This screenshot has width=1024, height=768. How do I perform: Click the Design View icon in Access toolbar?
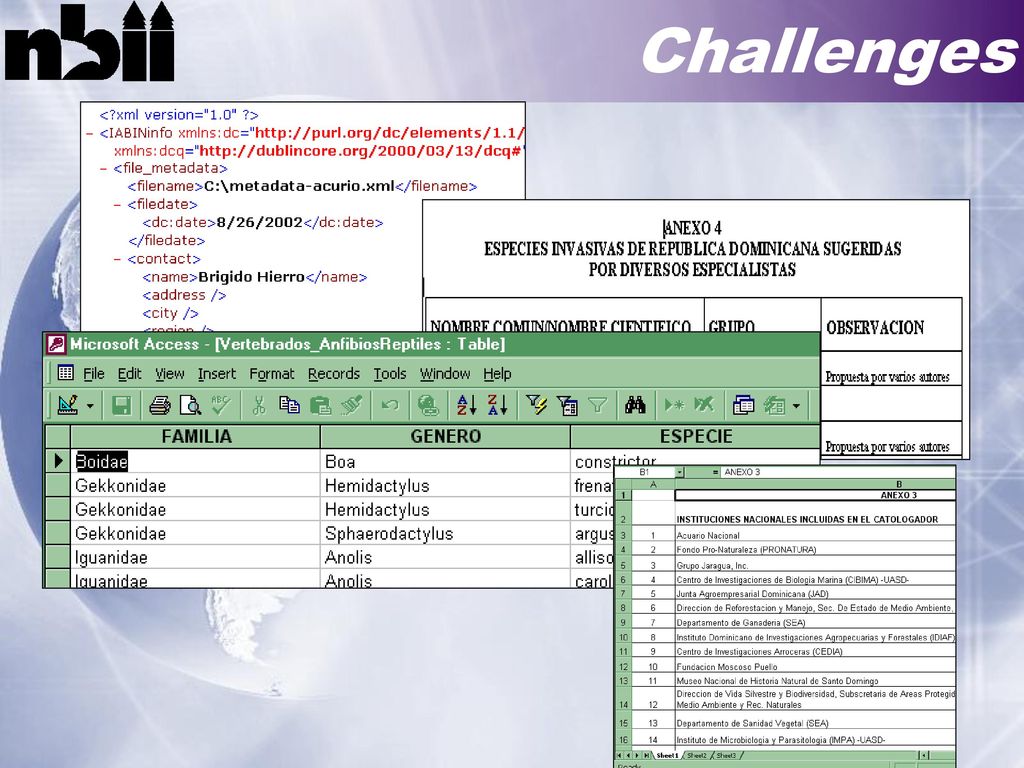(x=68, y=406)
